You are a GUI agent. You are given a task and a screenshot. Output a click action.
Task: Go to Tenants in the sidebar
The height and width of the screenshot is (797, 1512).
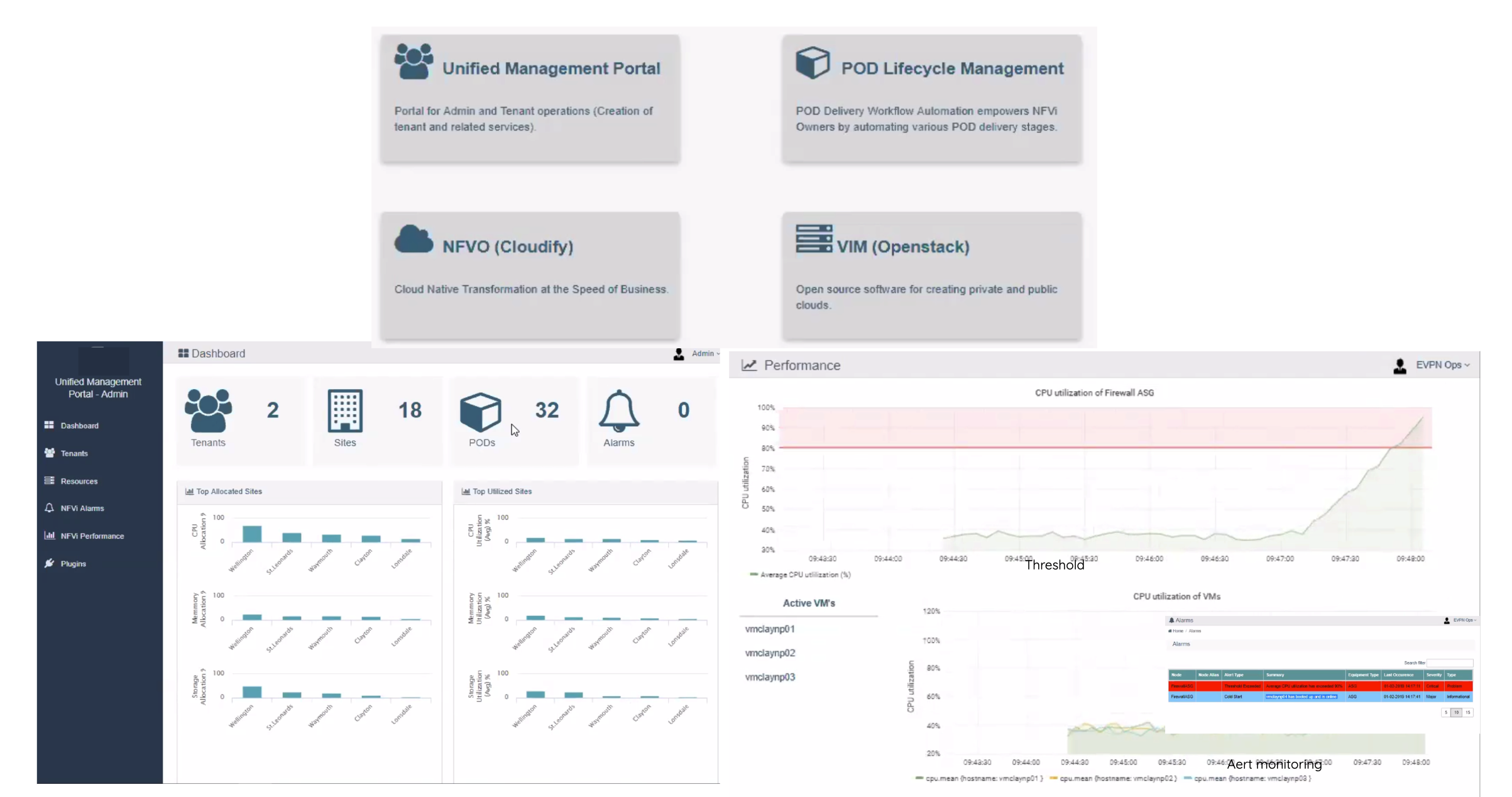coord(74,453)
